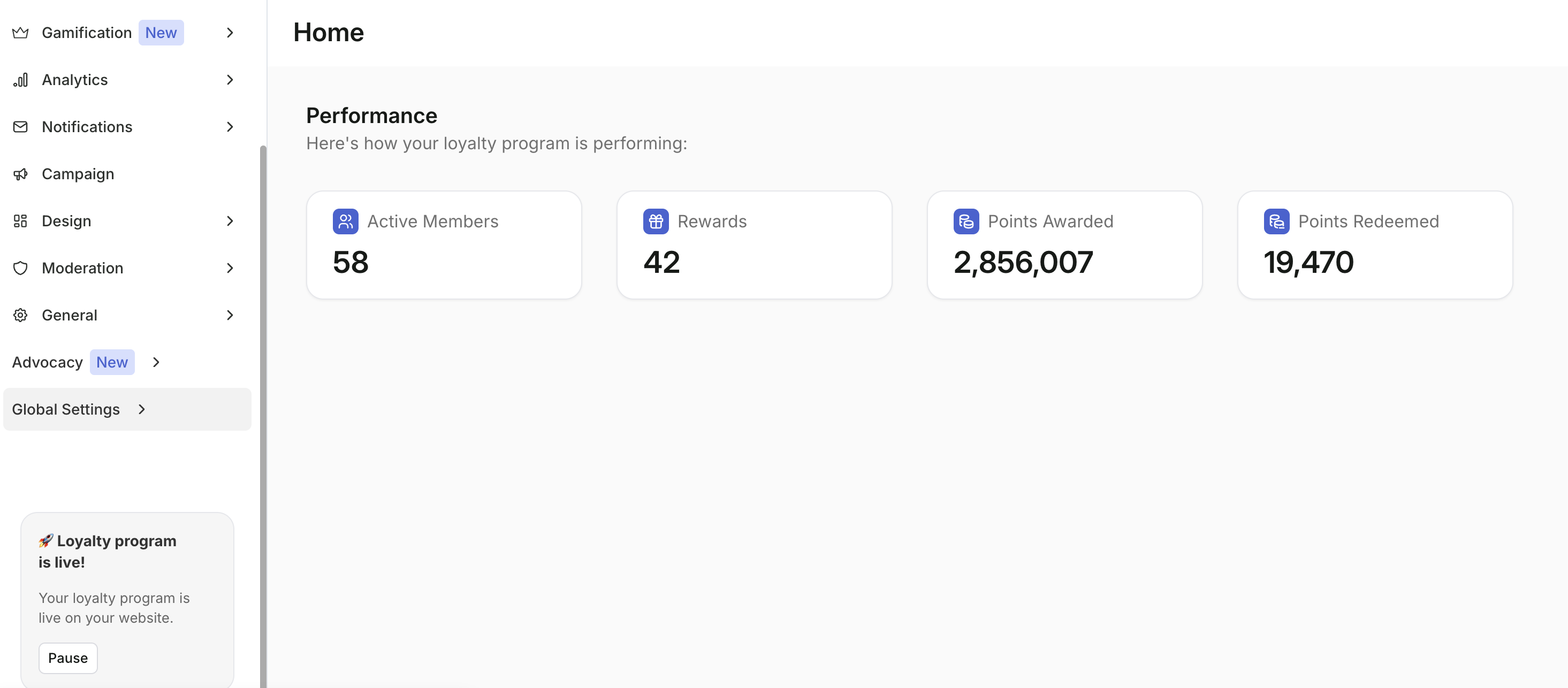The height and width of the screenshot is (688, 1568).
Task: Click the Rewards gift icon
Action: tap(656, 221)
